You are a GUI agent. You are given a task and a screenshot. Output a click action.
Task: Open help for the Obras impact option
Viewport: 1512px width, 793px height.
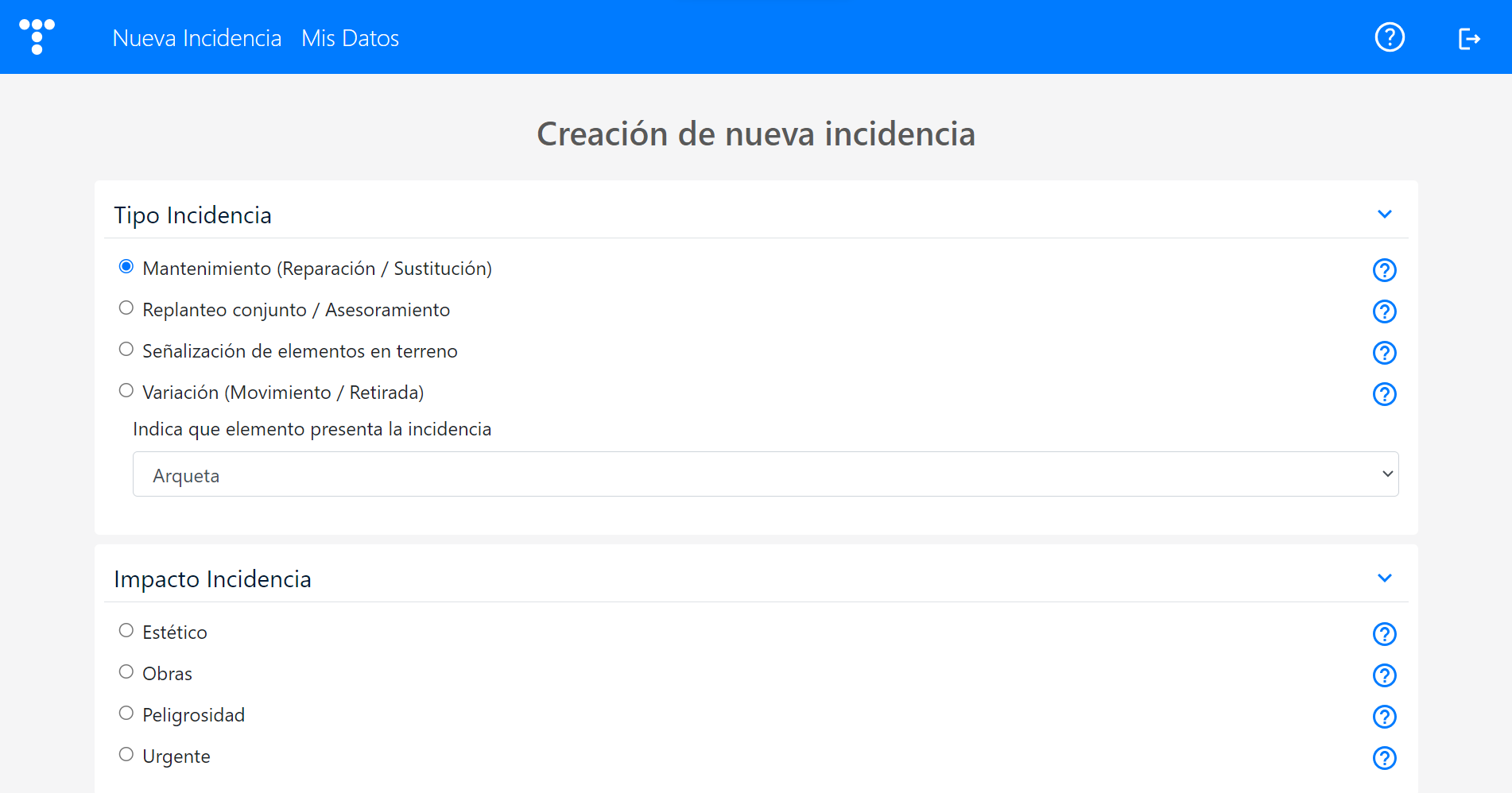[1384, 675]
